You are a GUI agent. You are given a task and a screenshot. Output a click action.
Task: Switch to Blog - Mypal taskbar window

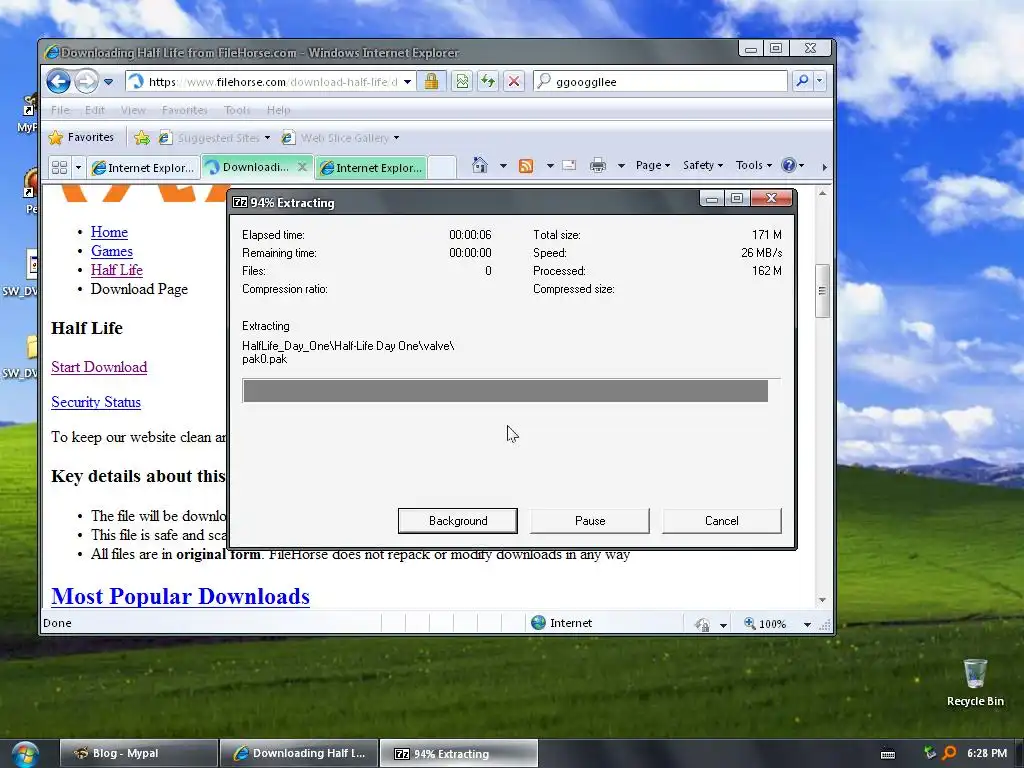pos(138,753)
